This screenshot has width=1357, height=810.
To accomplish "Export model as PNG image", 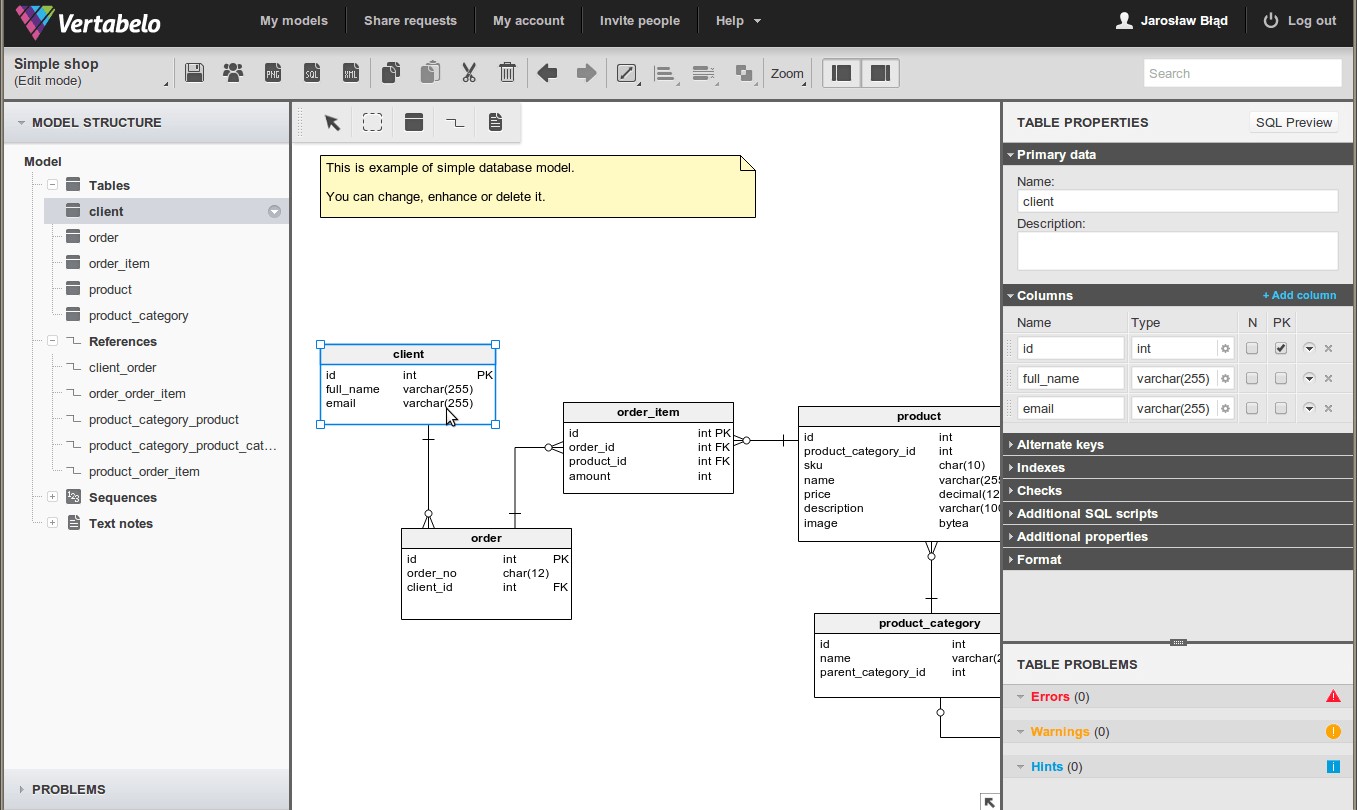I will coord(272,73).
